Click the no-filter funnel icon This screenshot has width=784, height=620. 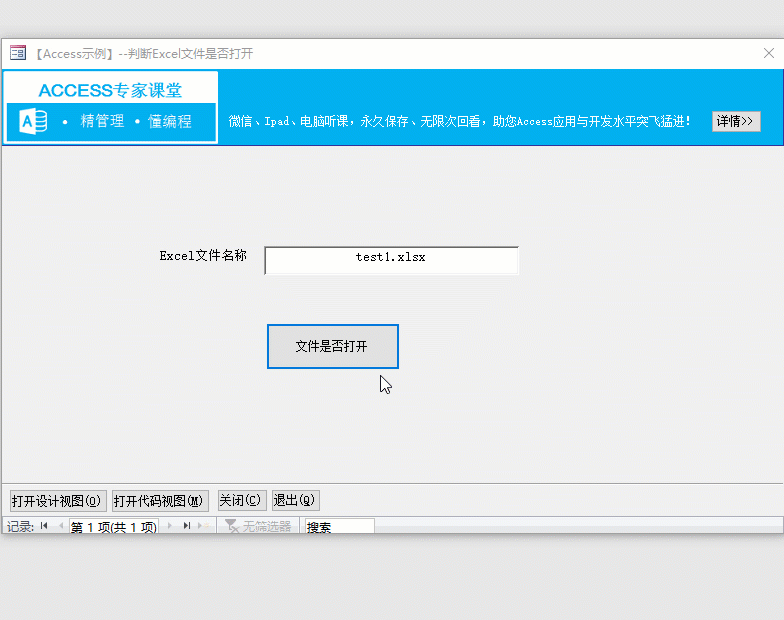(232, 526)
